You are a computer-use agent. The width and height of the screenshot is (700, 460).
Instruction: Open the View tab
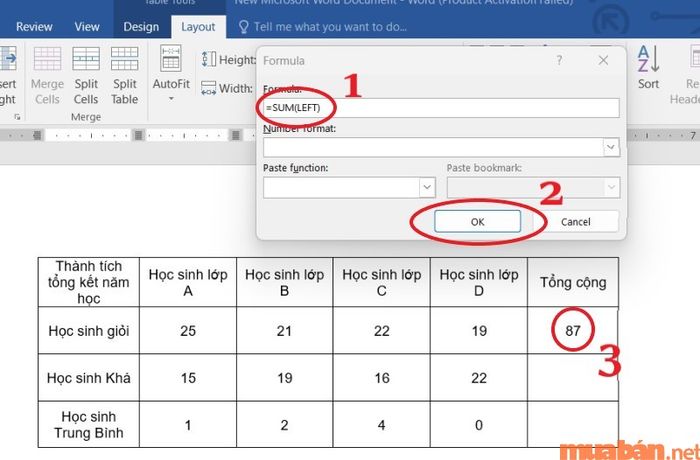click(x=87, y=27)
